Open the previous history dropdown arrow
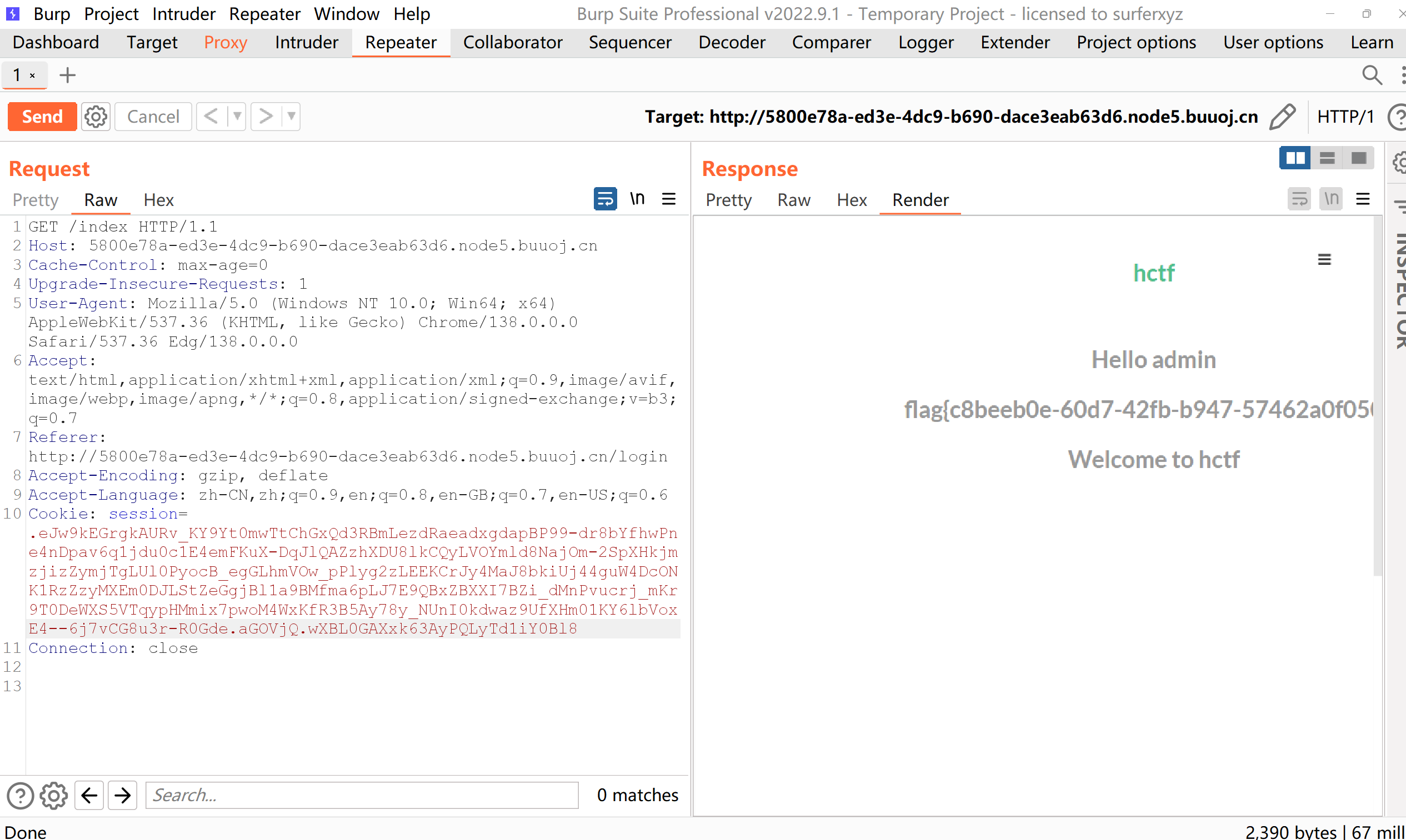The image size is (1406, 840). (x=237, y=117)
